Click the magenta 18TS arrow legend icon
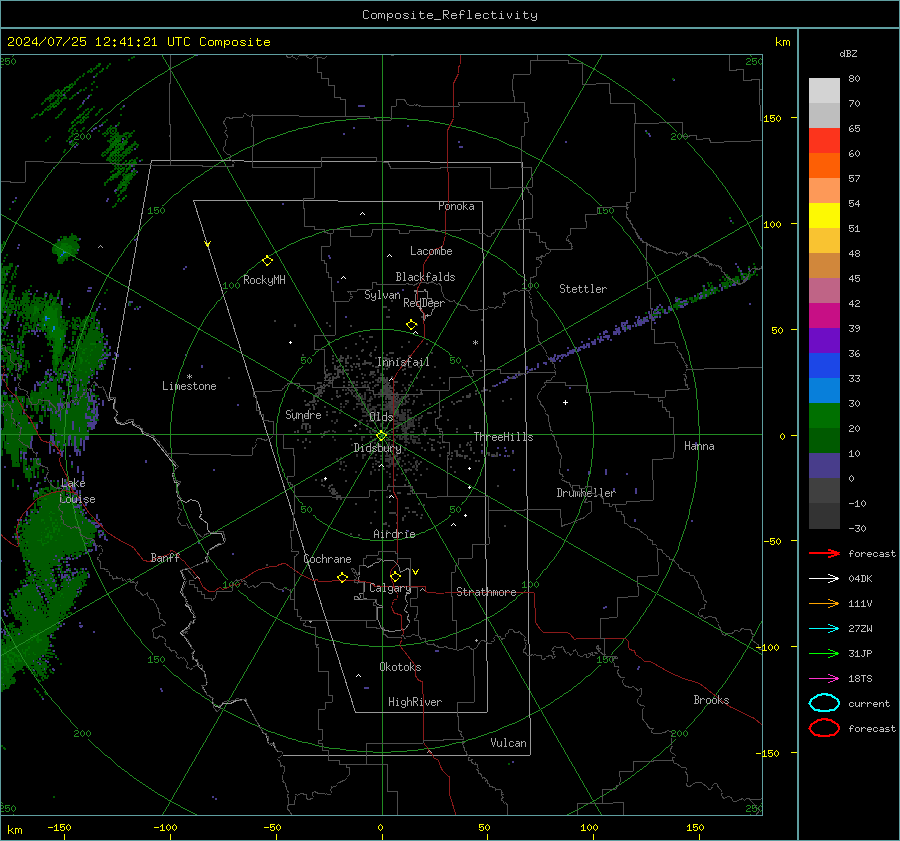The image size is (900, 841). click(824, 679)
